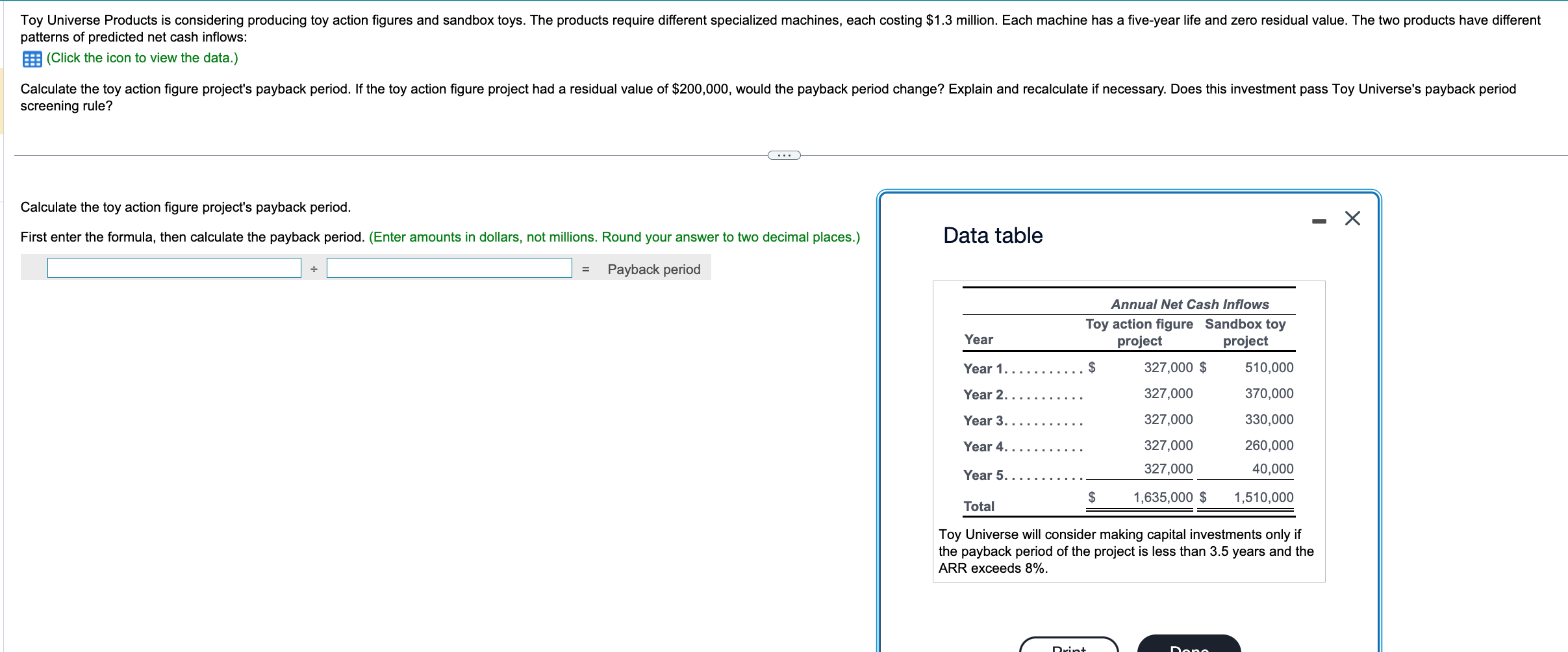
Task: Minimize the Data table dialog with the dash icon
Action: point(1320,220)
